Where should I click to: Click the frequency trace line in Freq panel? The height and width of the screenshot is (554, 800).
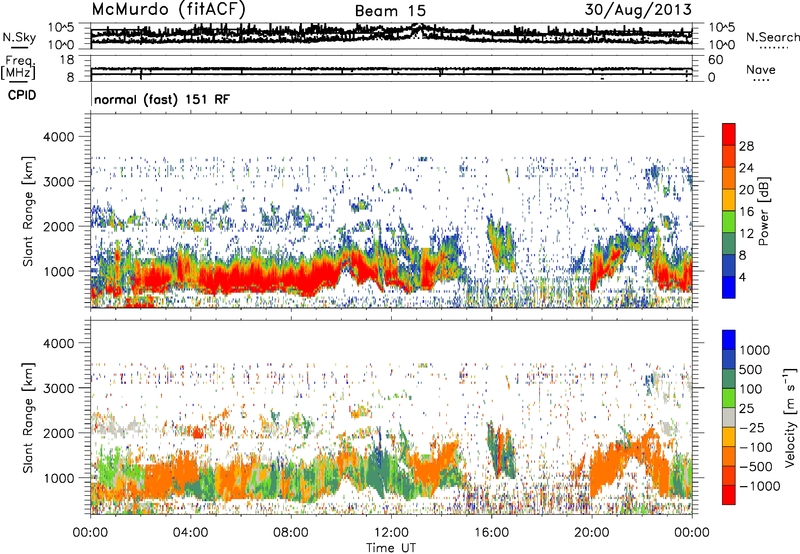point(391,69)
